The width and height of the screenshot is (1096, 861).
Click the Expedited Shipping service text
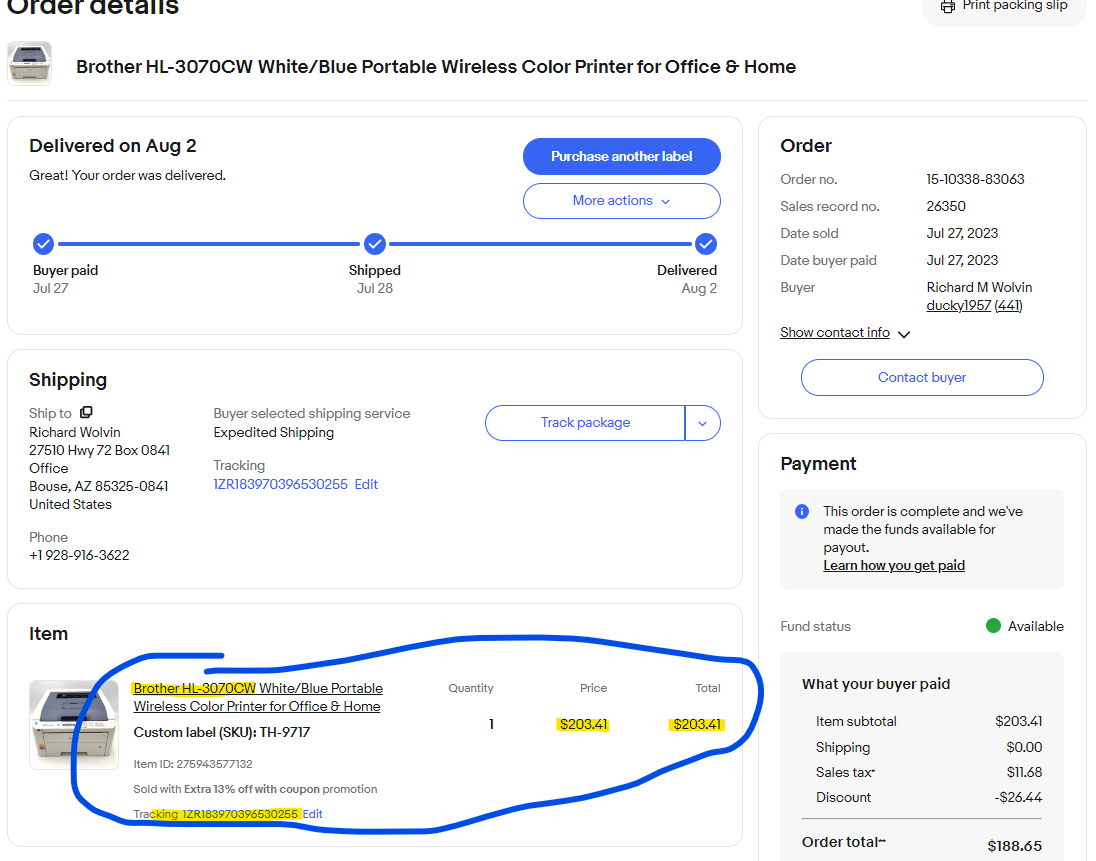pyautogui.click(x=273, y=433)
